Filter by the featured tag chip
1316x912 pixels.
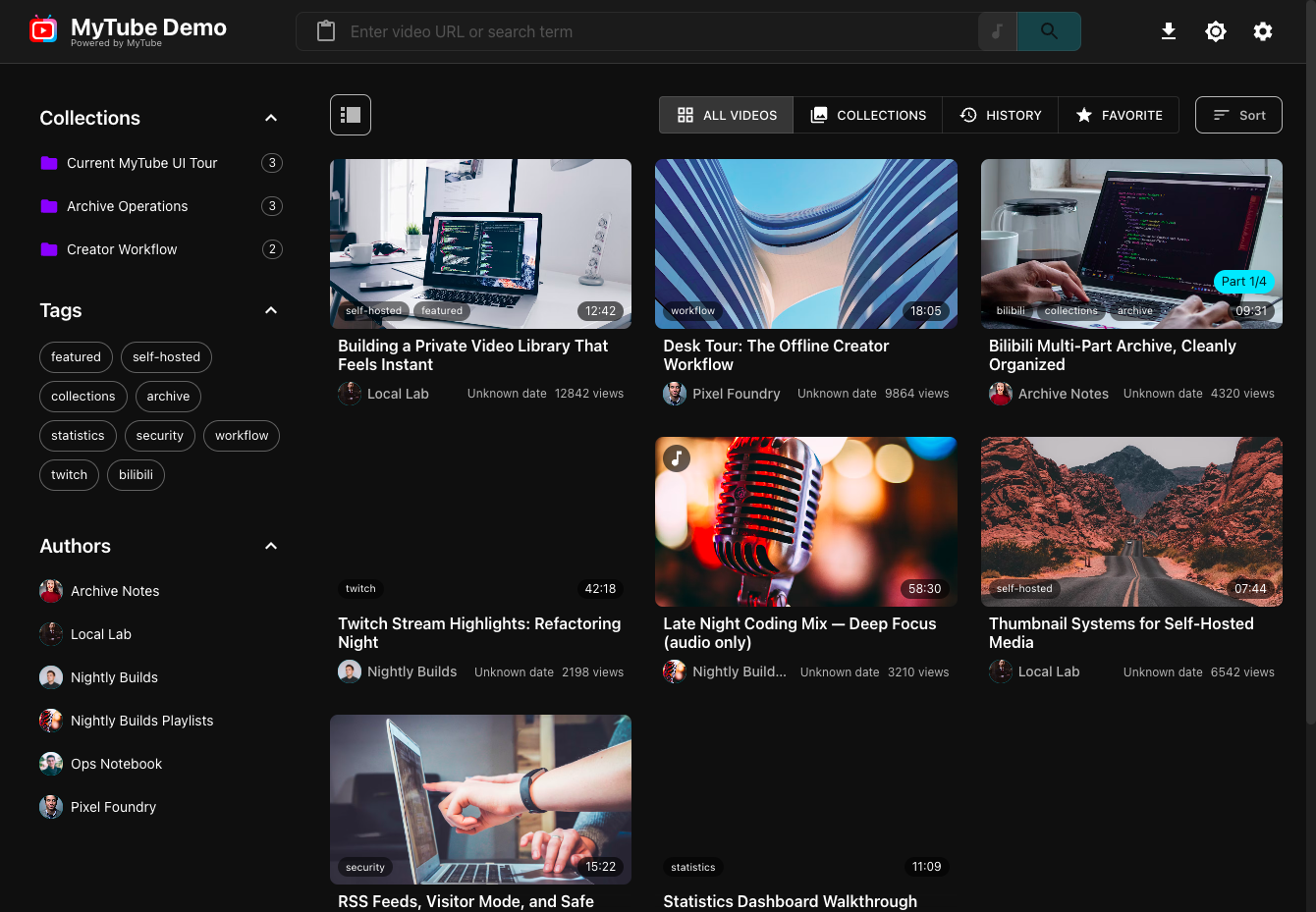point(77,357)
